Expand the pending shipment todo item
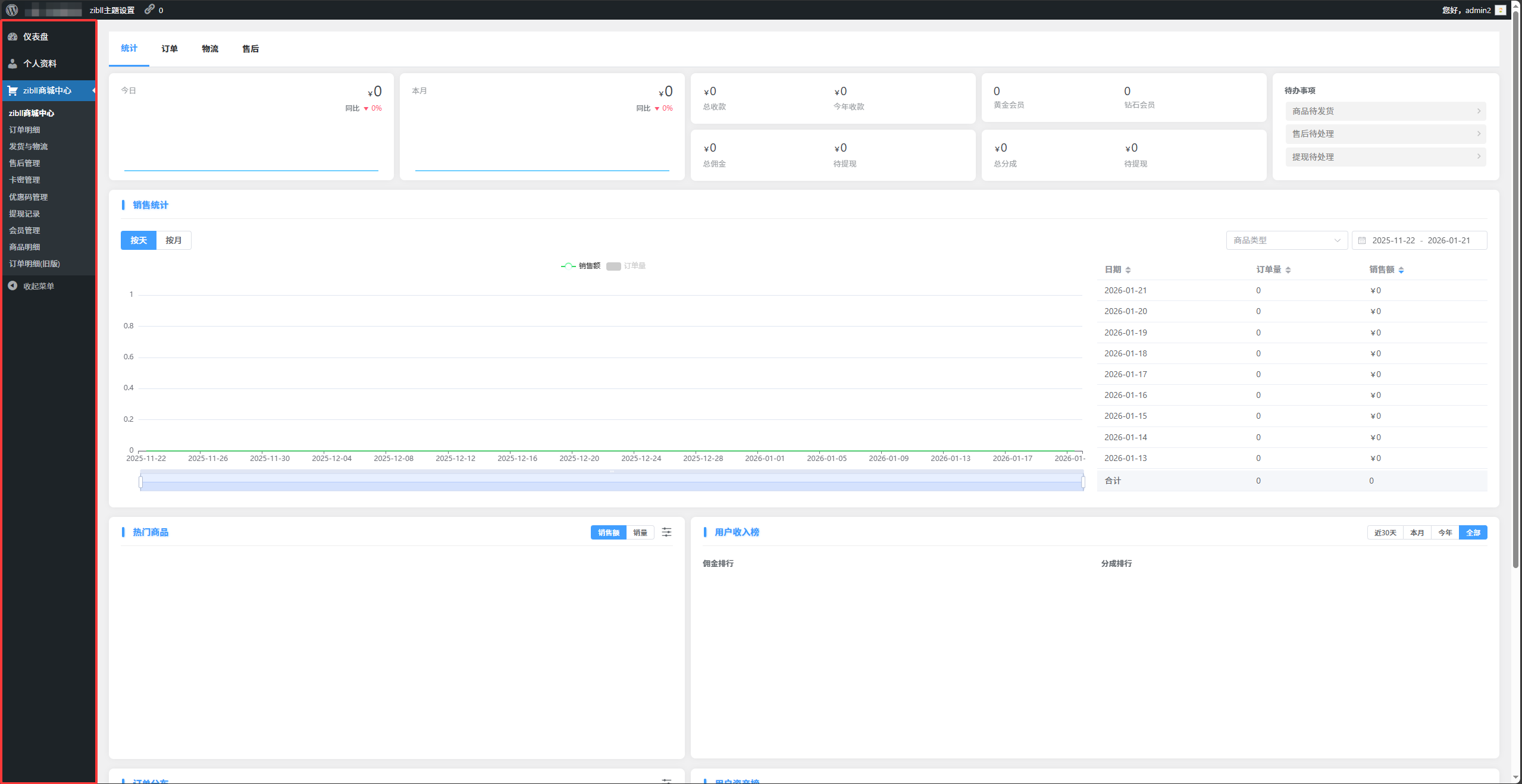Screen dimensions: 1522x784 1385,111
